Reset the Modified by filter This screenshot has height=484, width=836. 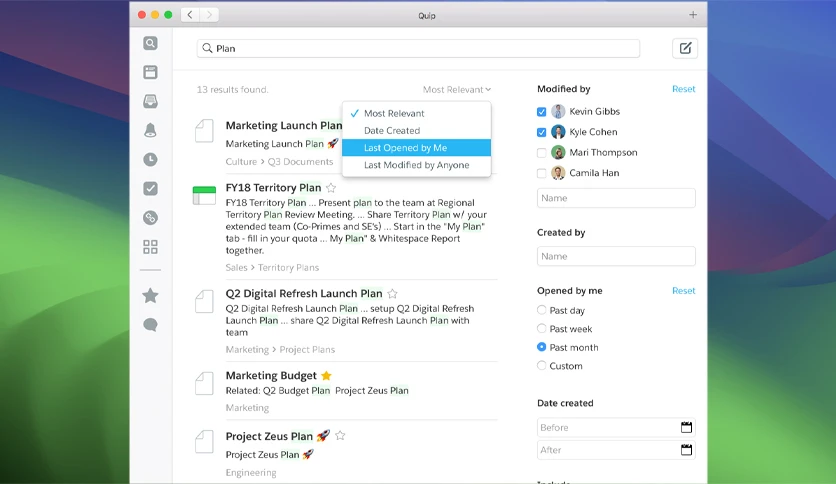[684, 89]
